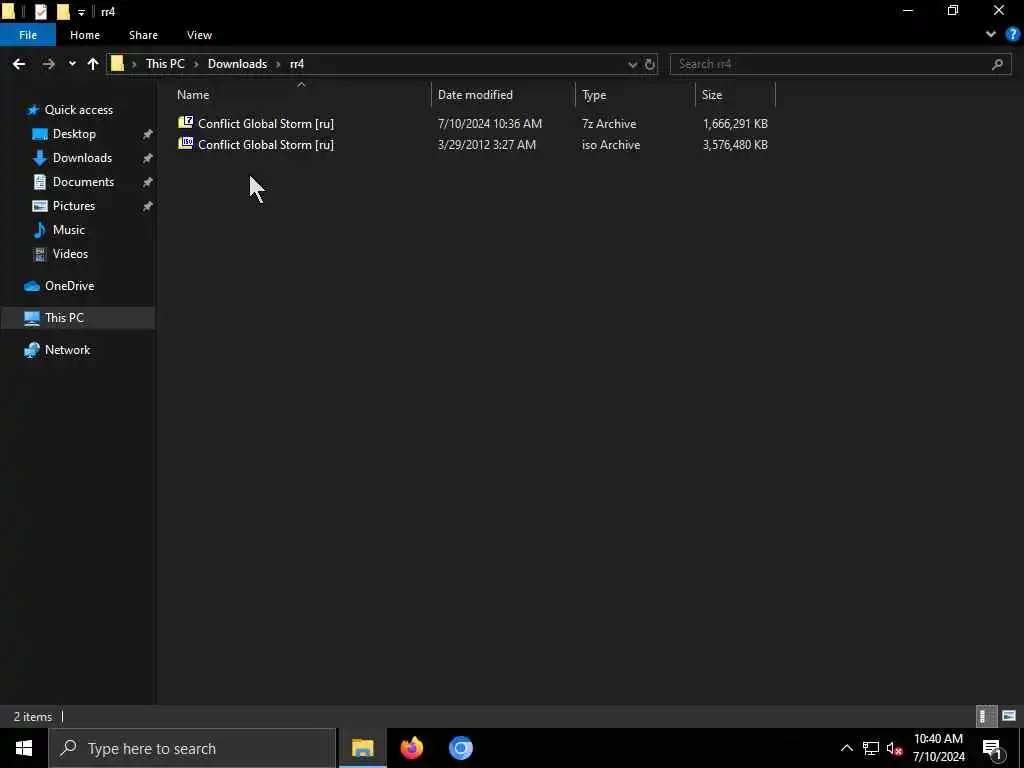Open Help with the question mark icon
This screenshot has width=1024, height=768.
tap(1012, 35)
